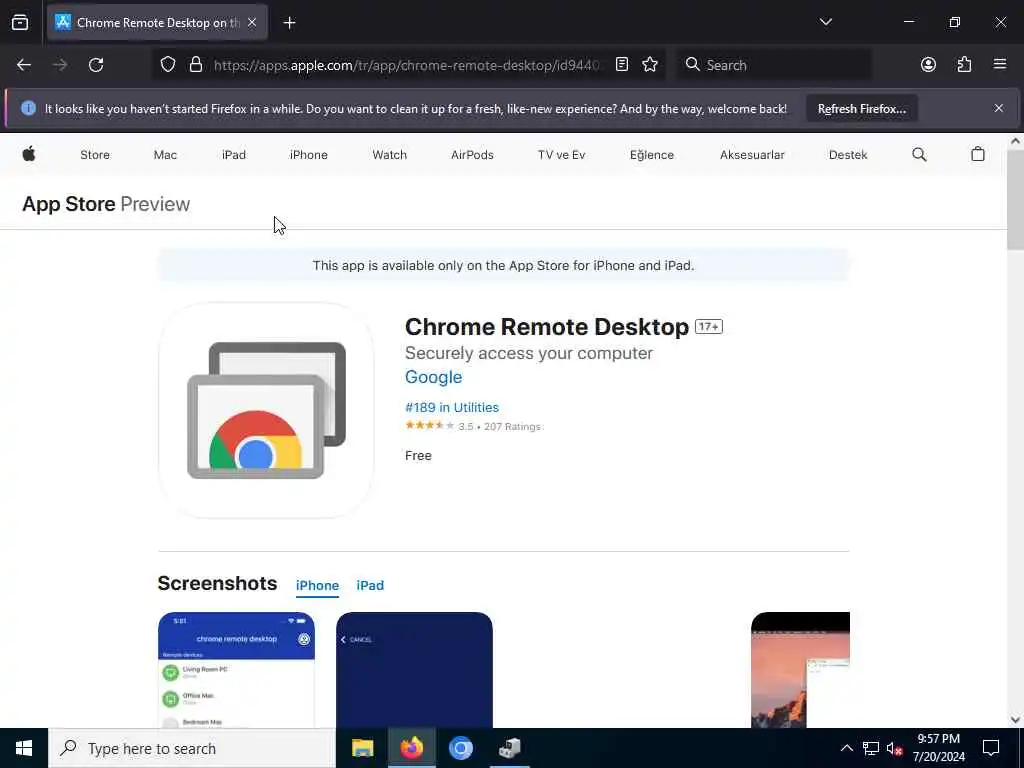The image size is (1024, 768).
Task: Open Store in Apple navigation
Action: coord(95,155)
